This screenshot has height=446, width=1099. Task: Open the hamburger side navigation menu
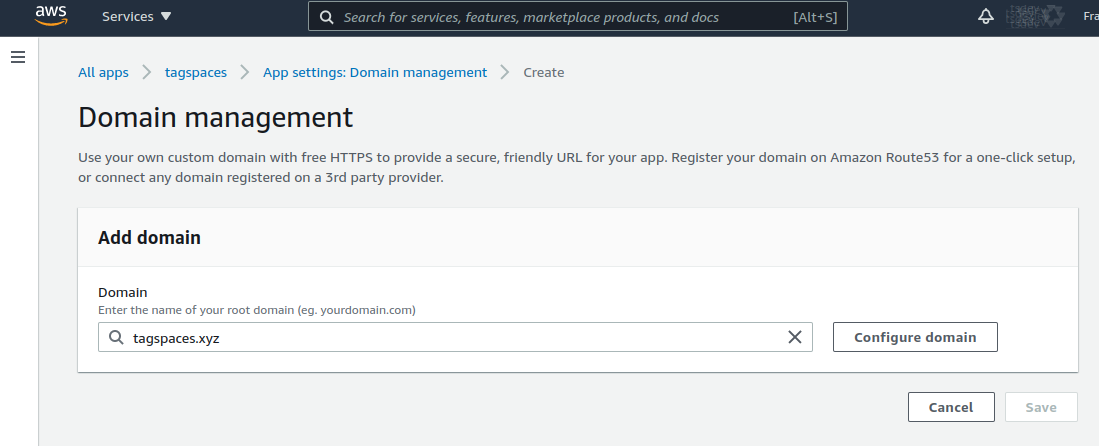tap(18, 58)
